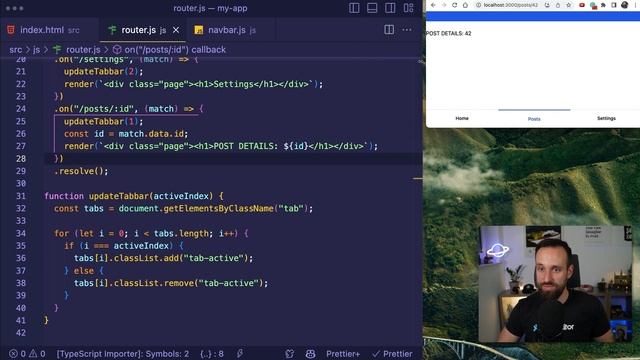Screen dimensions: 640x360
Task: Click share icon in address bar
Action: tap(558, 5)
